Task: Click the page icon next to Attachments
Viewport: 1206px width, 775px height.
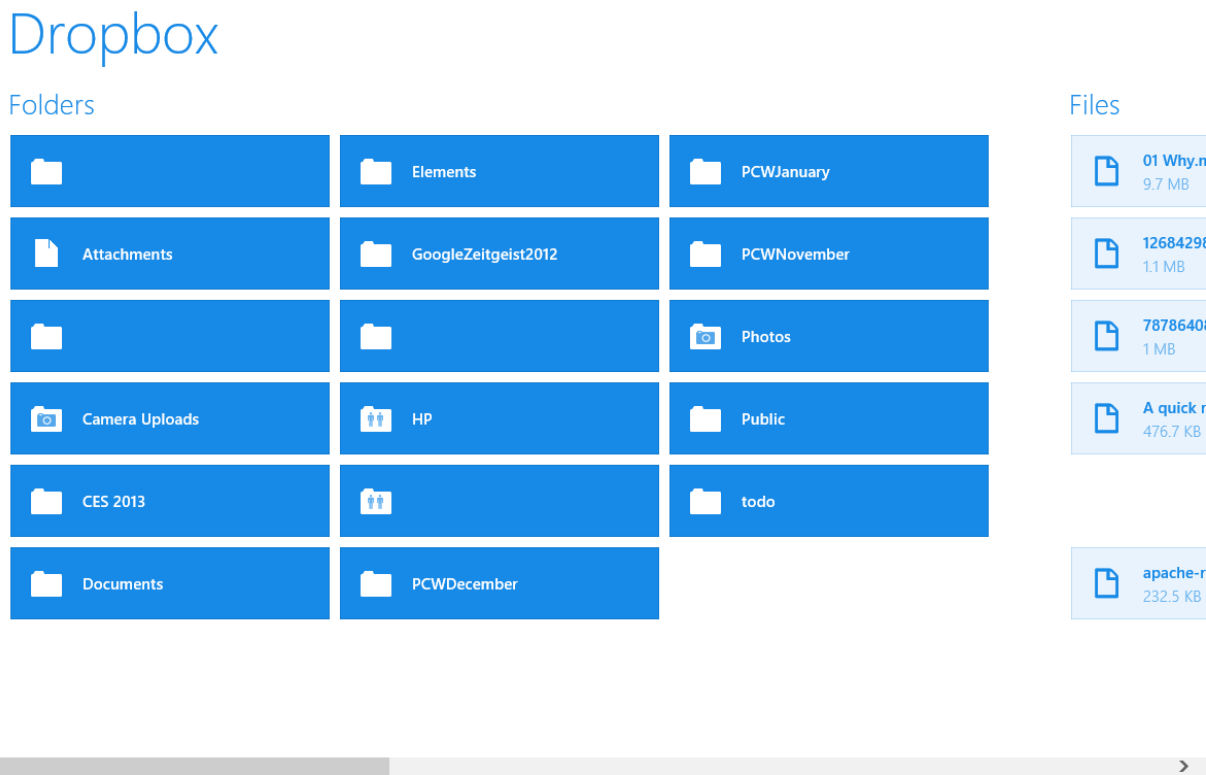Action: click(x=46, y=254)
